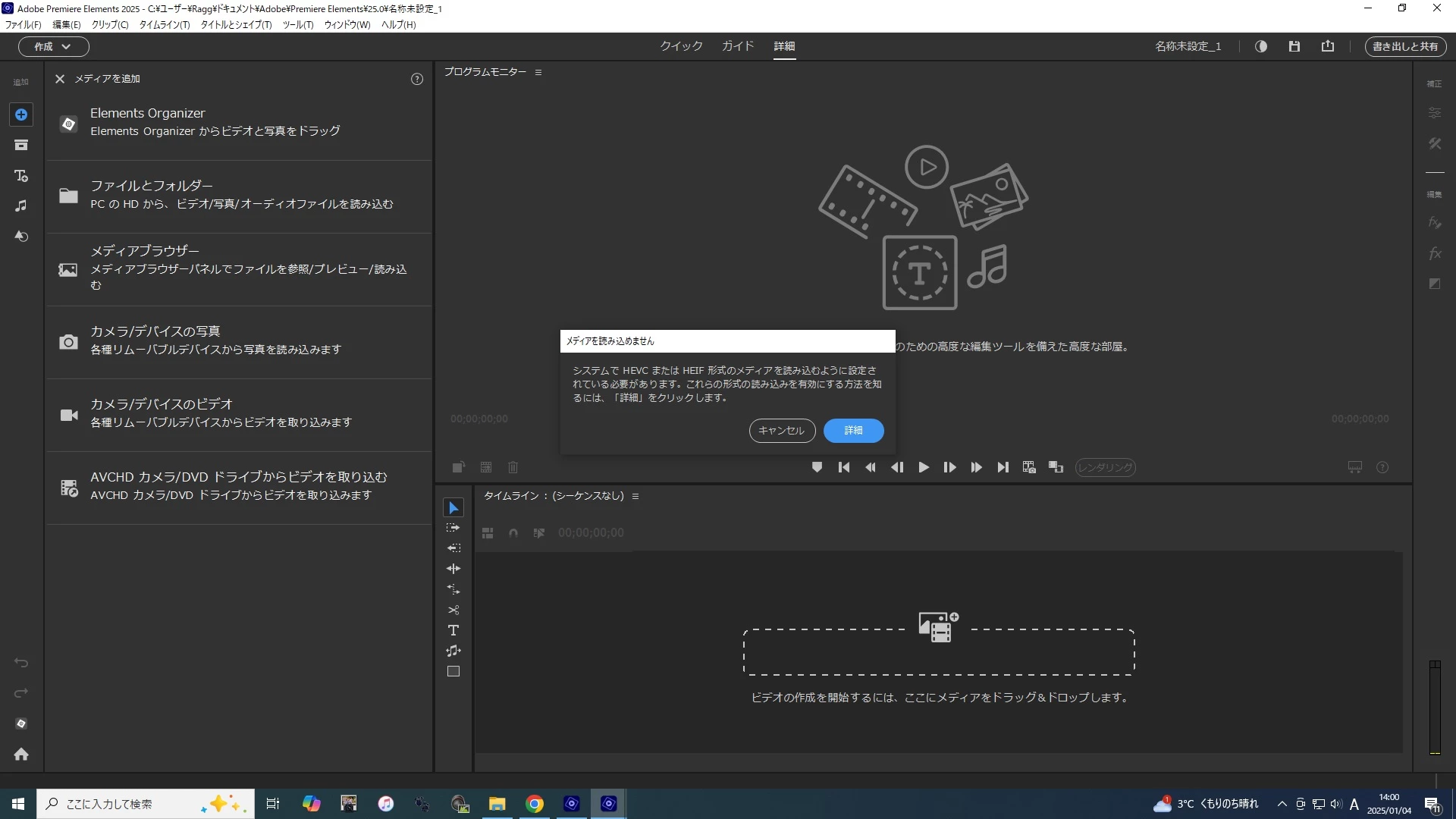
Task: Click the Add Marker icon in monitor controls
Action: 817,467
